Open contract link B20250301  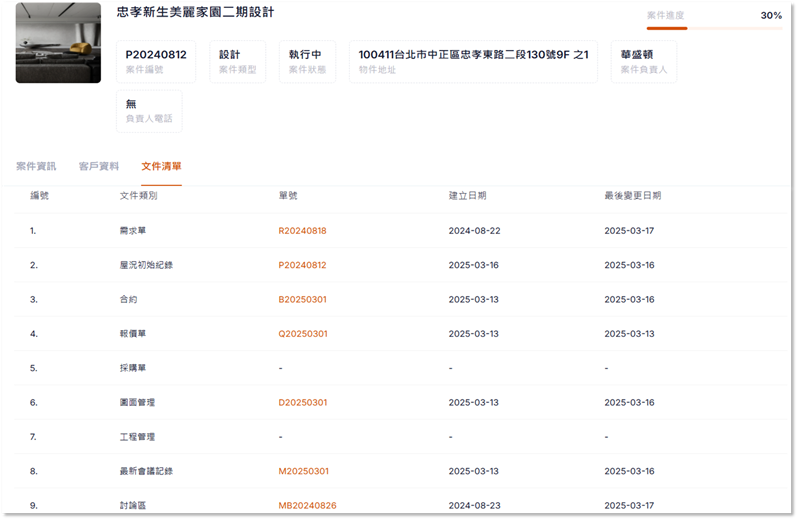pos(302,300)
